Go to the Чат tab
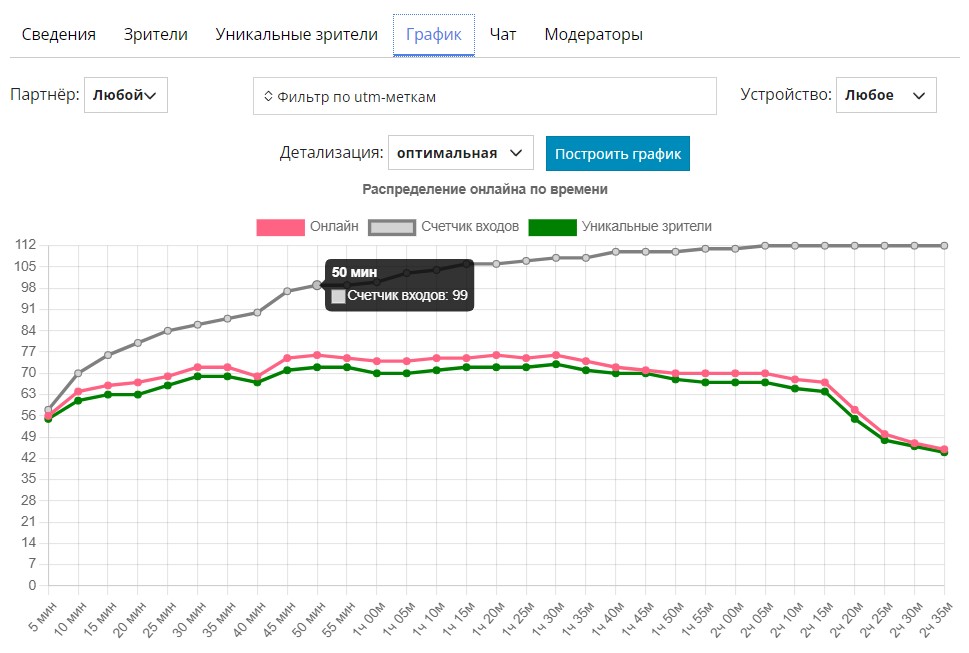The image size is (969, 653). 503,34
